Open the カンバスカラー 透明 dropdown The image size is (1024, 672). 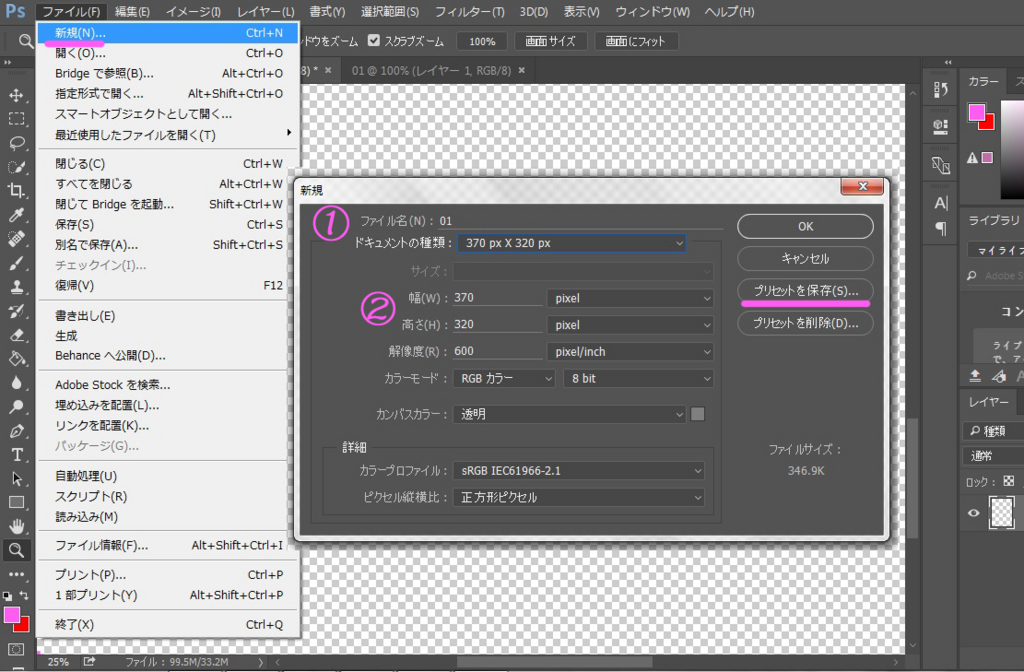point(569,414)
